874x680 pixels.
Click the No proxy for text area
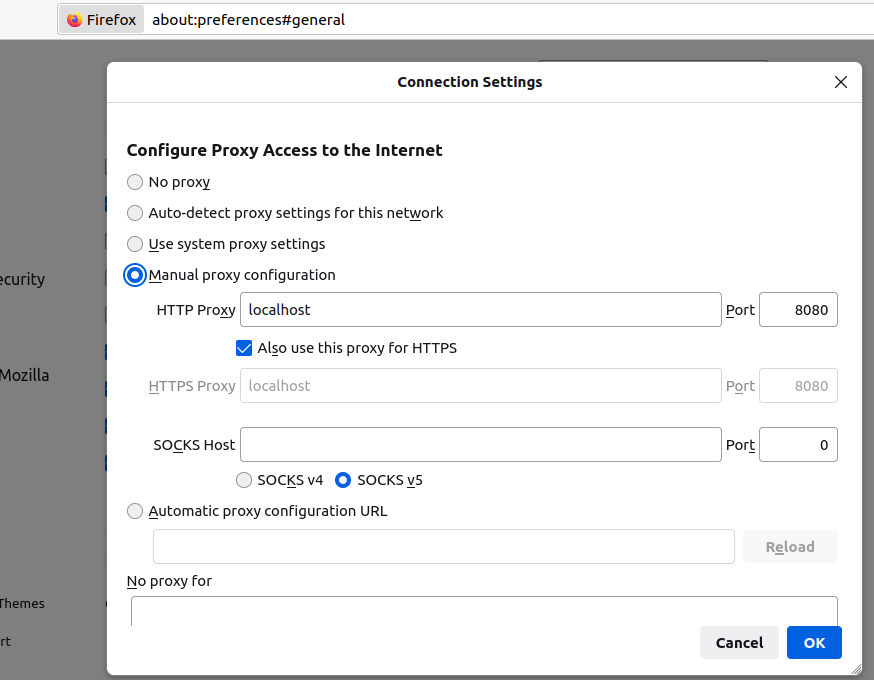coord(484,611)
